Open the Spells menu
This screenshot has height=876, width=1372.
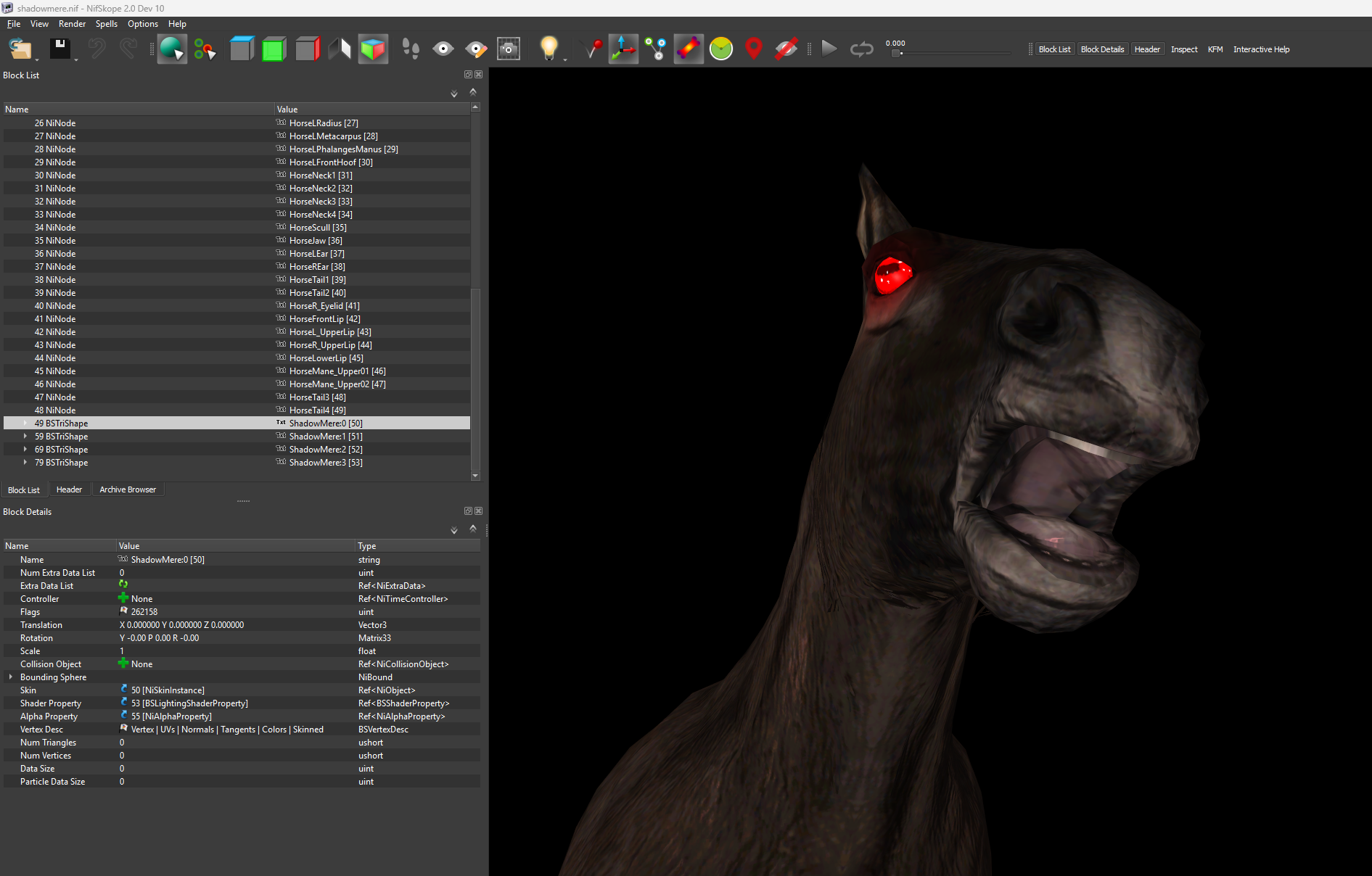point(107,24)
